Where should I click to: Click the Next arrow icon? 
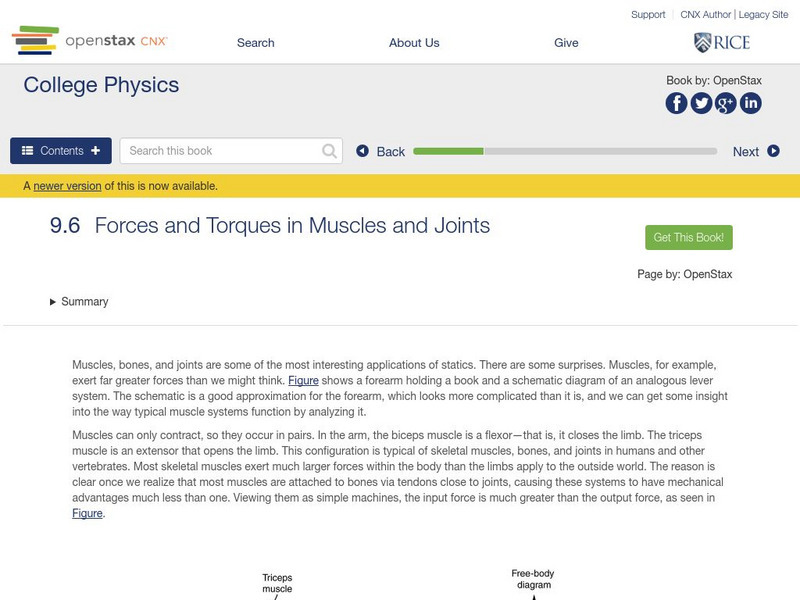click(773, 151)
